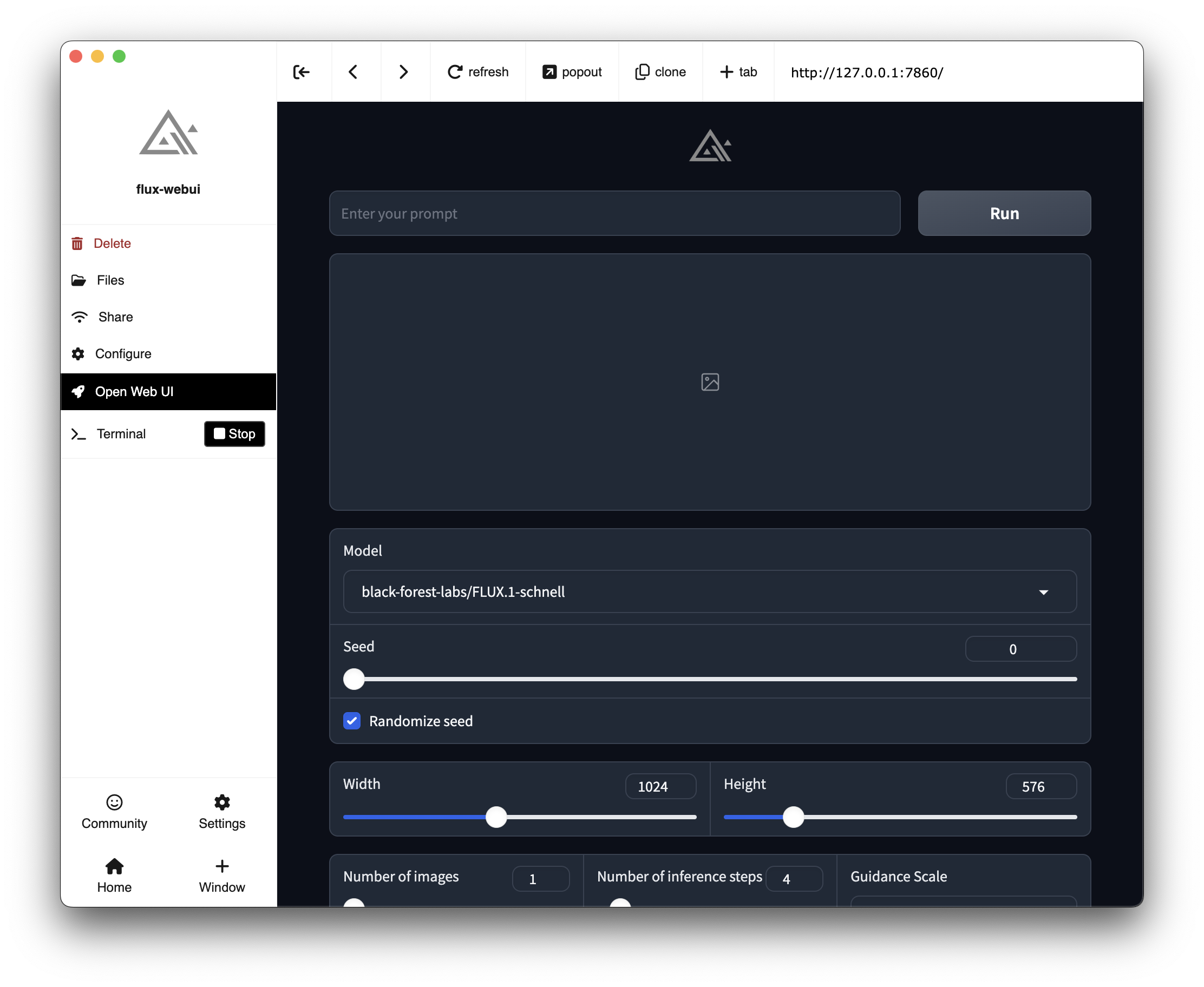
Task: Refresh the flux-webui page
Action: 477,71
